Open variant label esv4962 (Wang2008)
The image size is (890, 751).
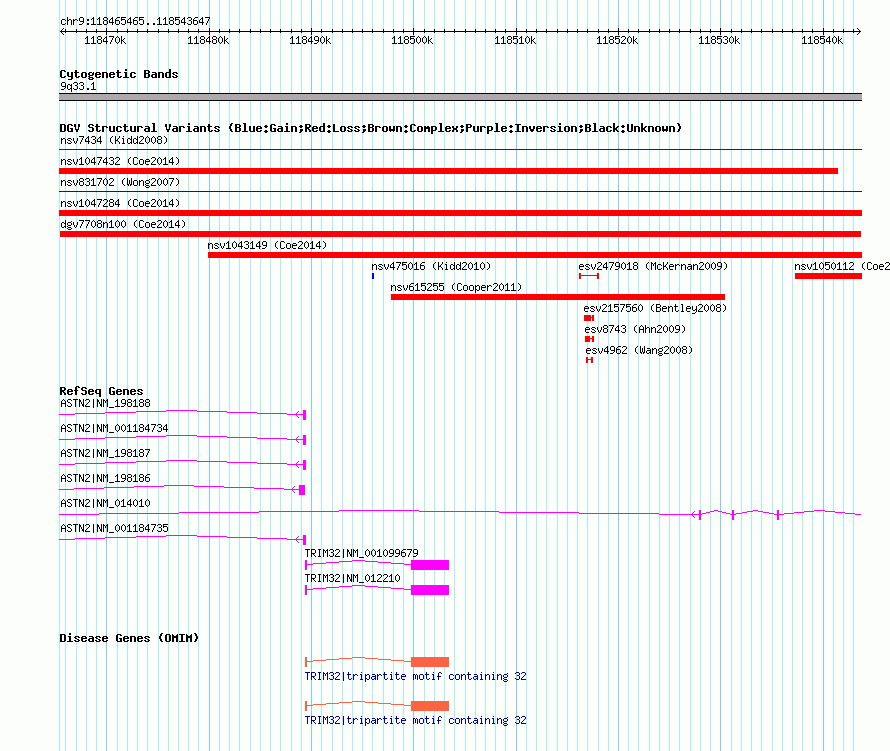(639, 350)
